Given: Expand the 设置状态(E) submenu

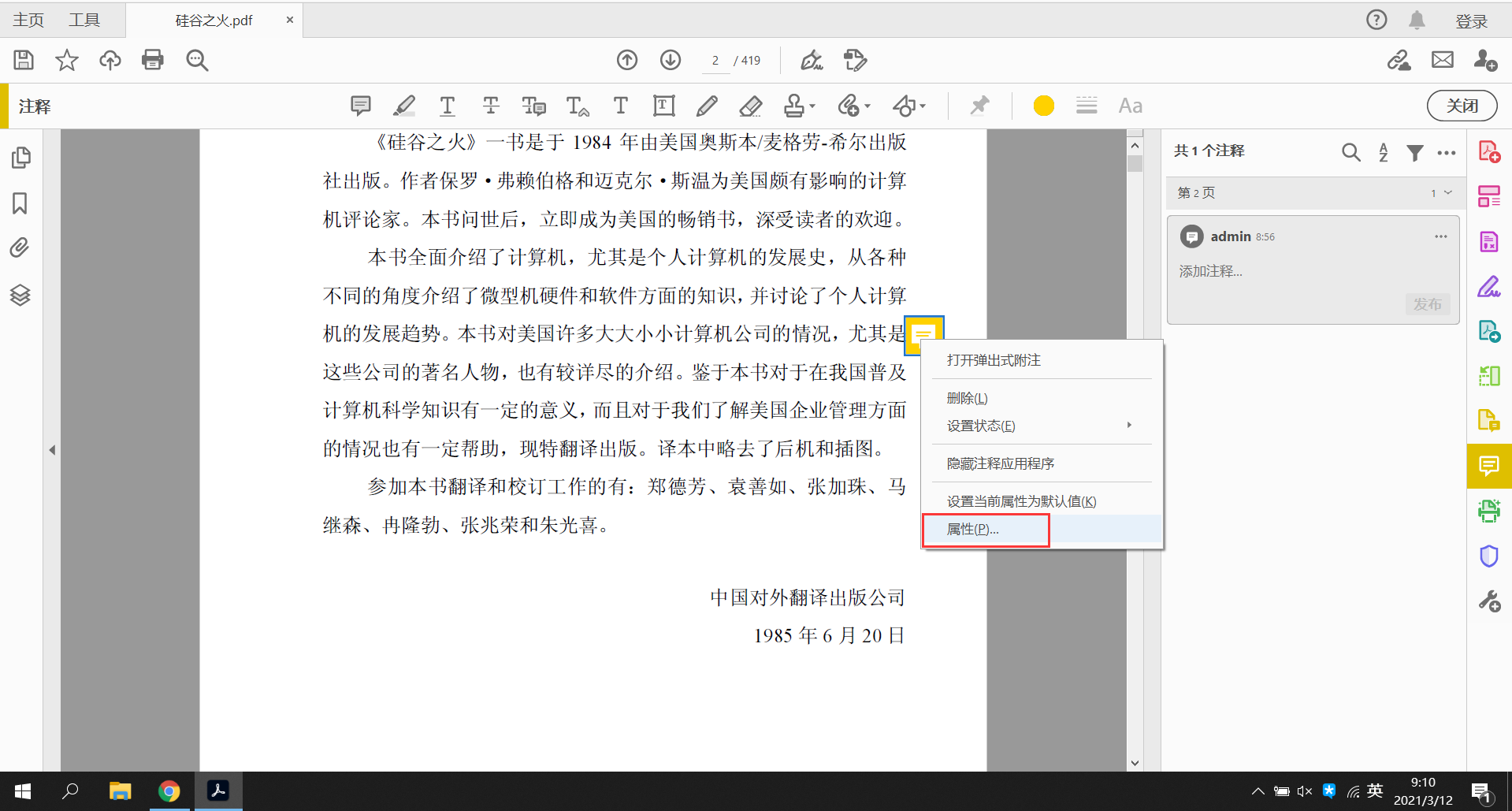Looking at the screenshot, I should point(1042,426).
